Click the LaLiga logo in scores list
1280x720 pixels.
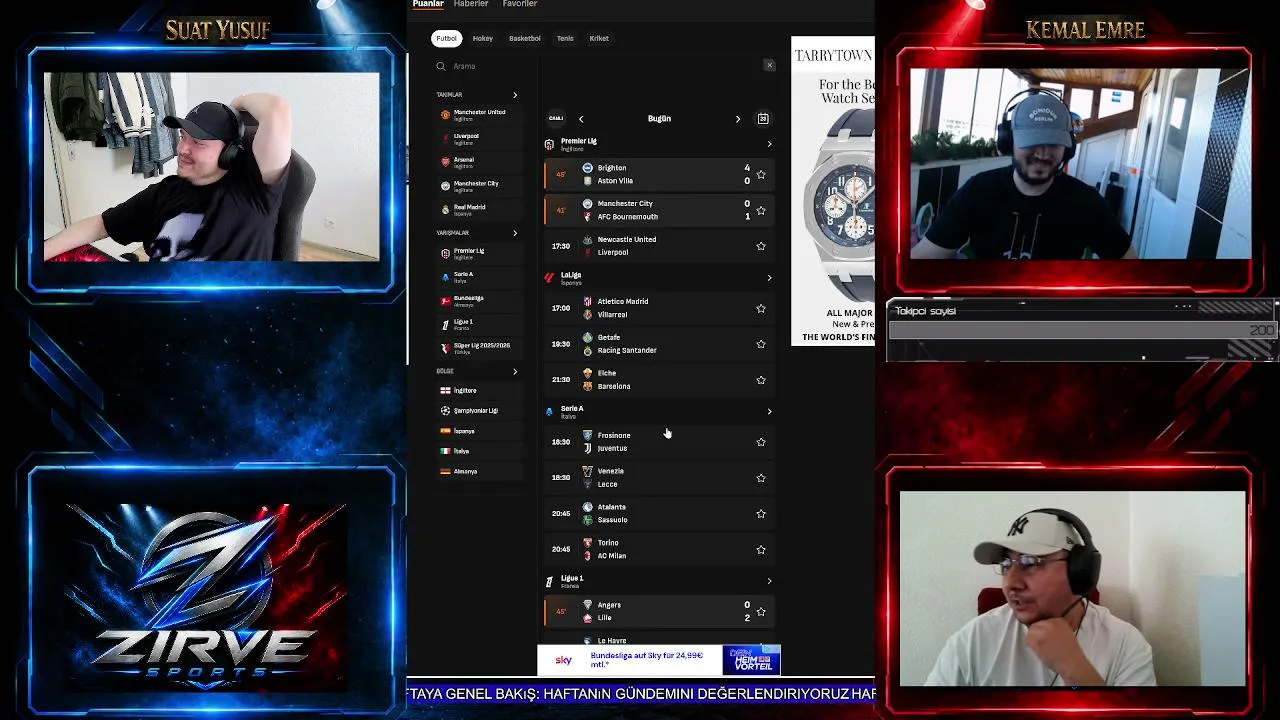549,278
